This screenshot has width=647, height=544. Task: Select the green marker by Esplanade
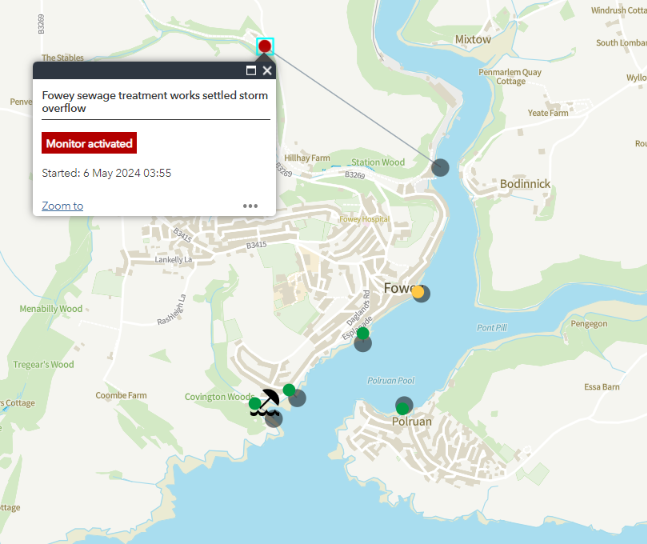pyautogui.click(x=363, y=333)
